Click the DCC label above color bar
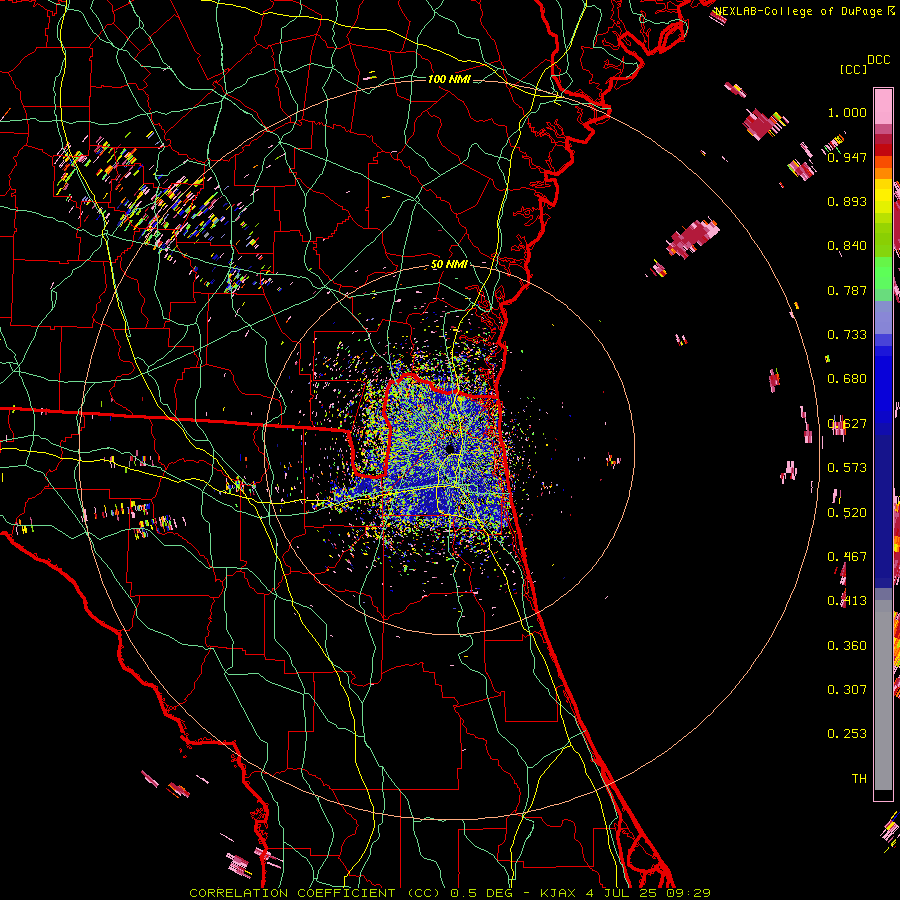This screenshot has width=900, height=900. click(878, 60)
